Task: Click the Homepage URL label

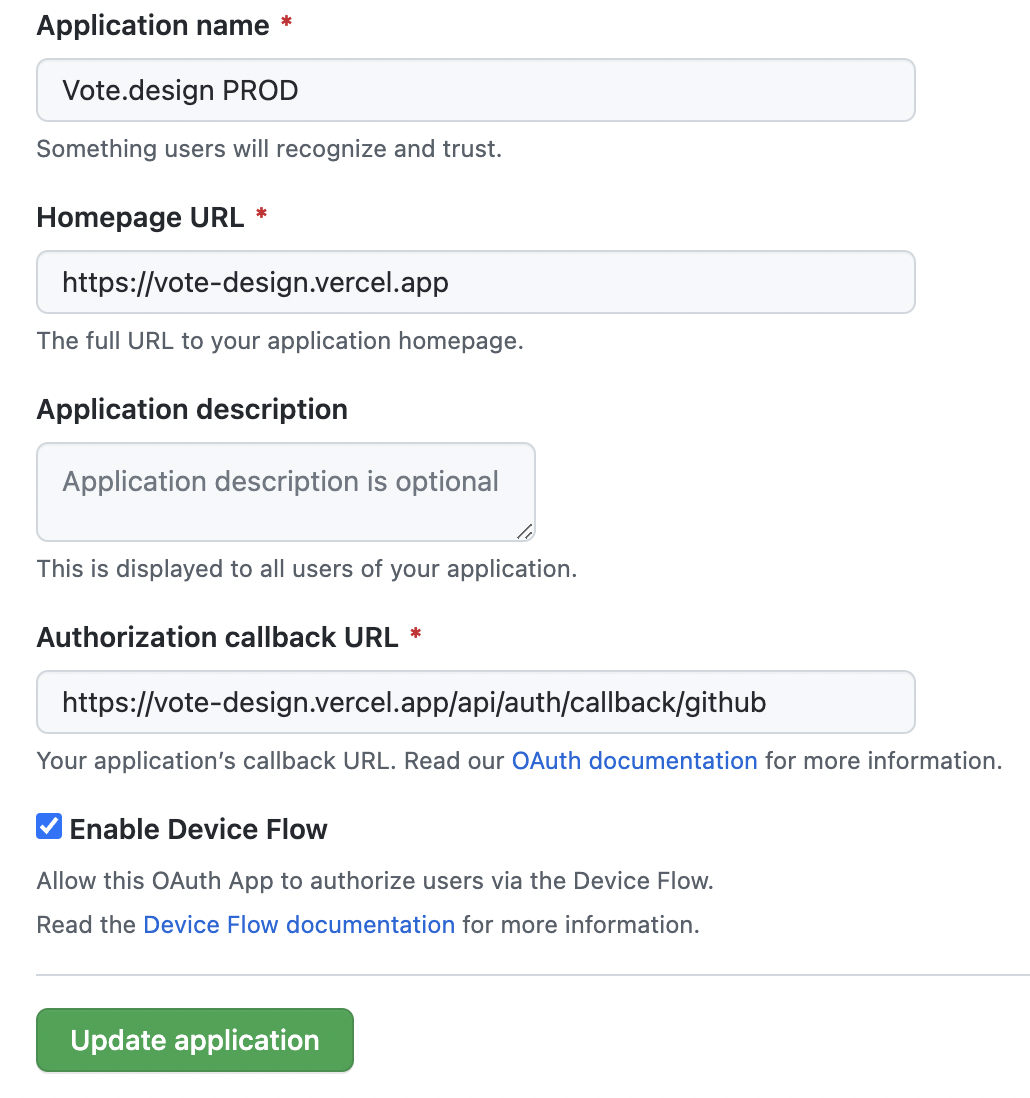Action: 140,217
